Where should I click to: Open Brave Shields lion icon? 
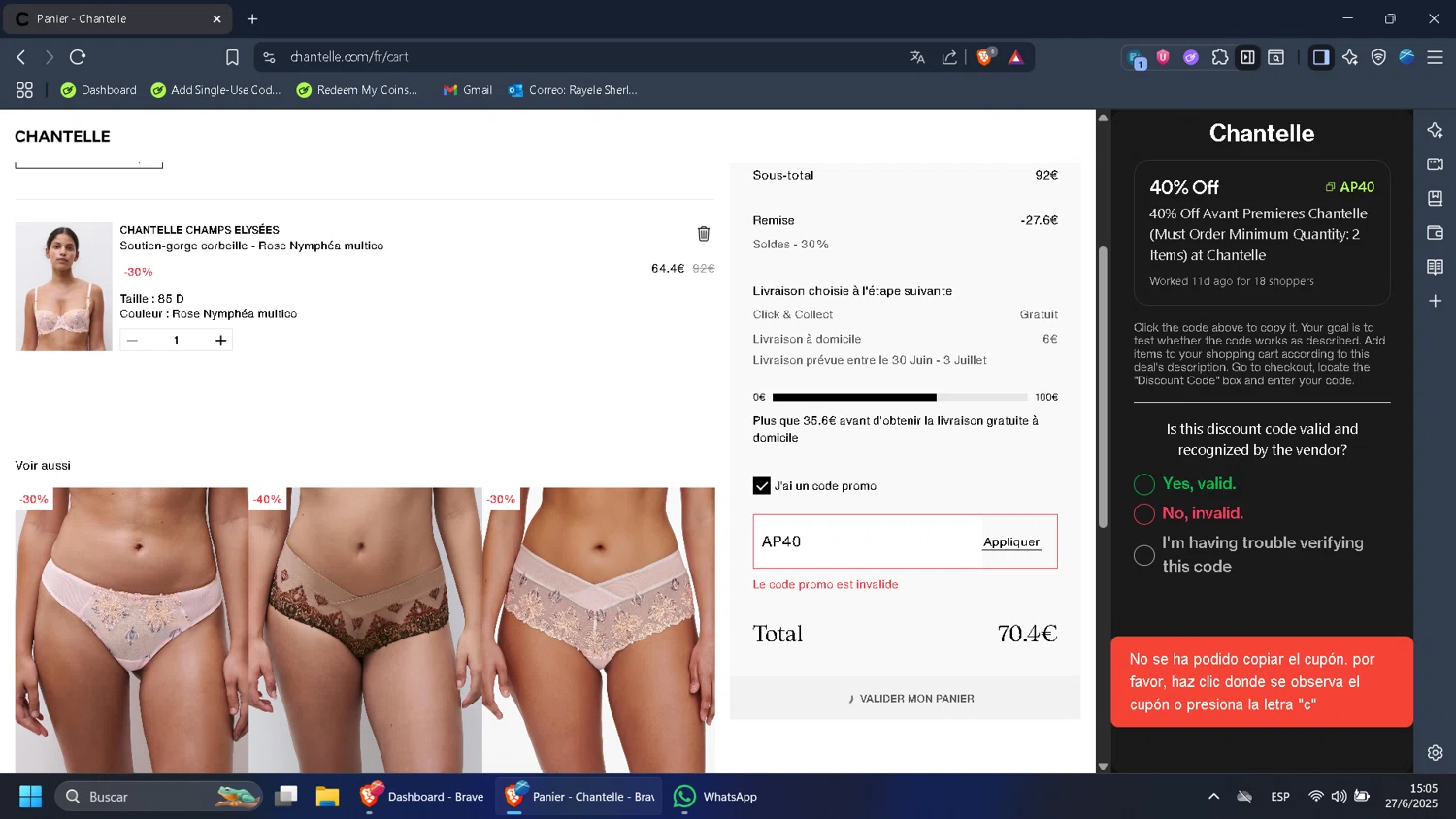click(985, 57)
